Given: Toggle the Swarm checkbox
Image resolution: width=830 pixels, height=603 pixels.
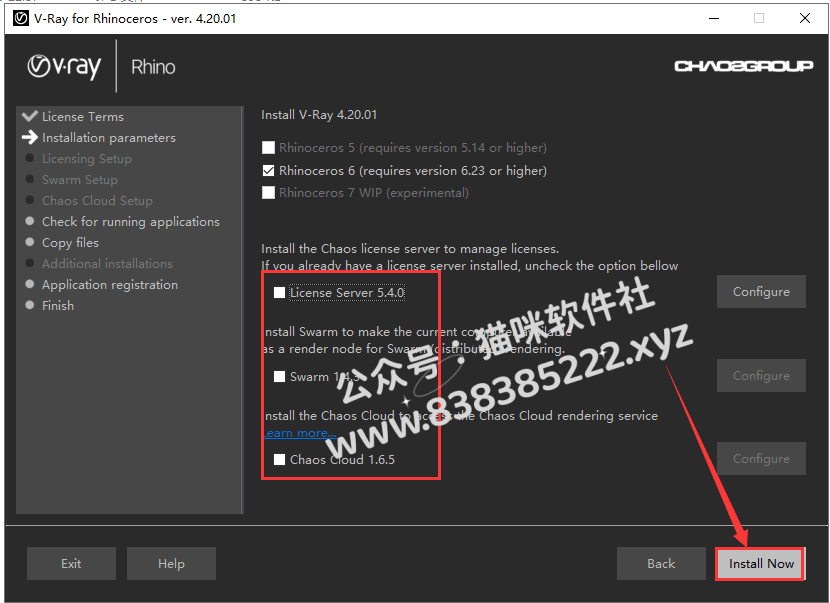Looking at the screenshot, I should click(279, 376).
